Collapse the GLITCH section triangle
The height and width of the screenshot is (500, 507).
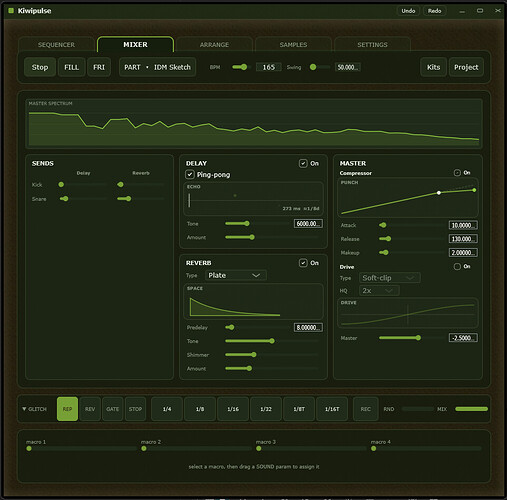[x=24, y=409]
